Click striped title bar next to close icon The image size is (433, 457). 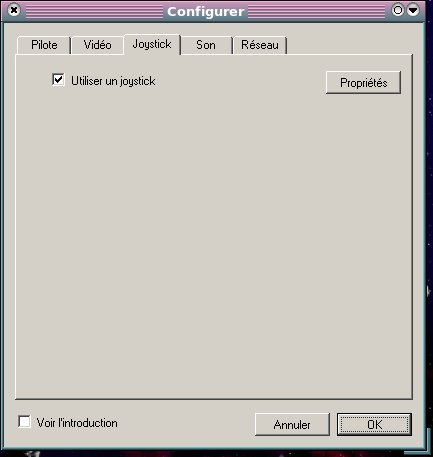(x=93, y=11)
